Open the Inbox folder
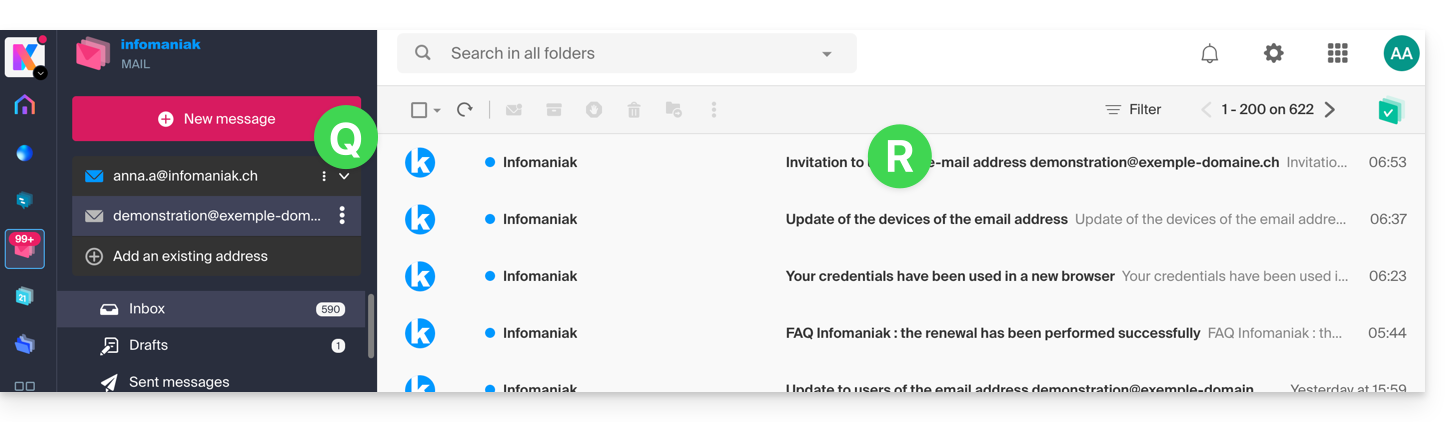1455x422 pixels. point(147,309)
